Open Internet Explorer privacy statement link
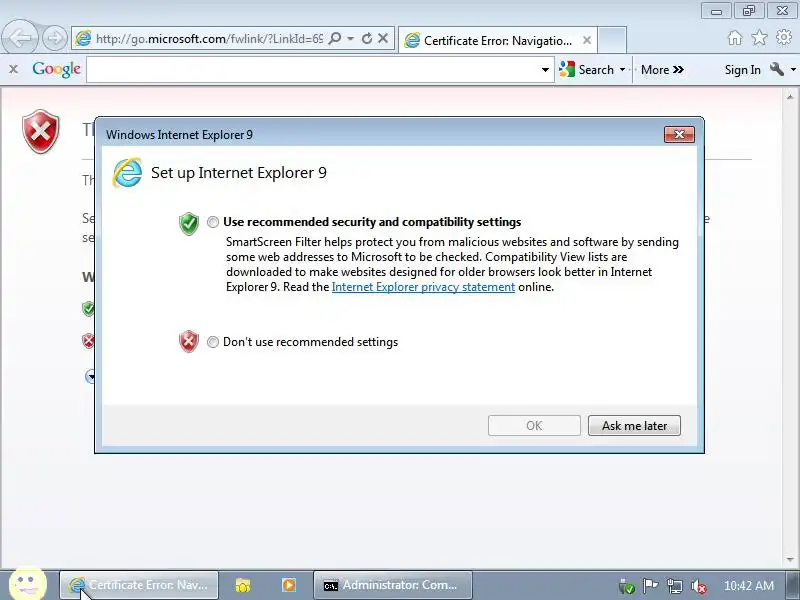 (x=423, y=287)
